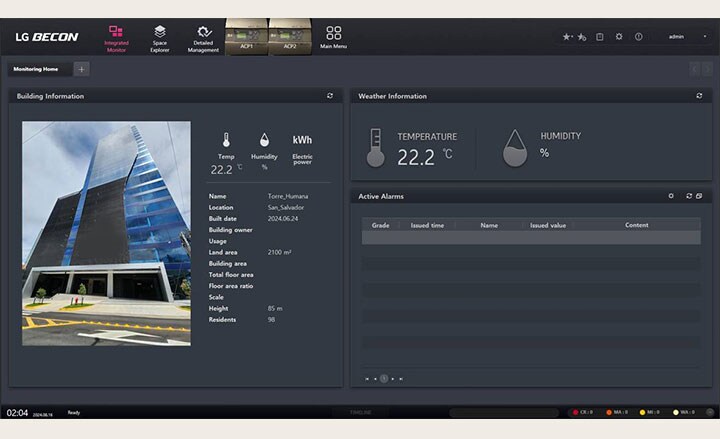Sort alarms by Issued value column
This screenshot has width=720, height=439.
pyautogui.click(x=548, y=225)
